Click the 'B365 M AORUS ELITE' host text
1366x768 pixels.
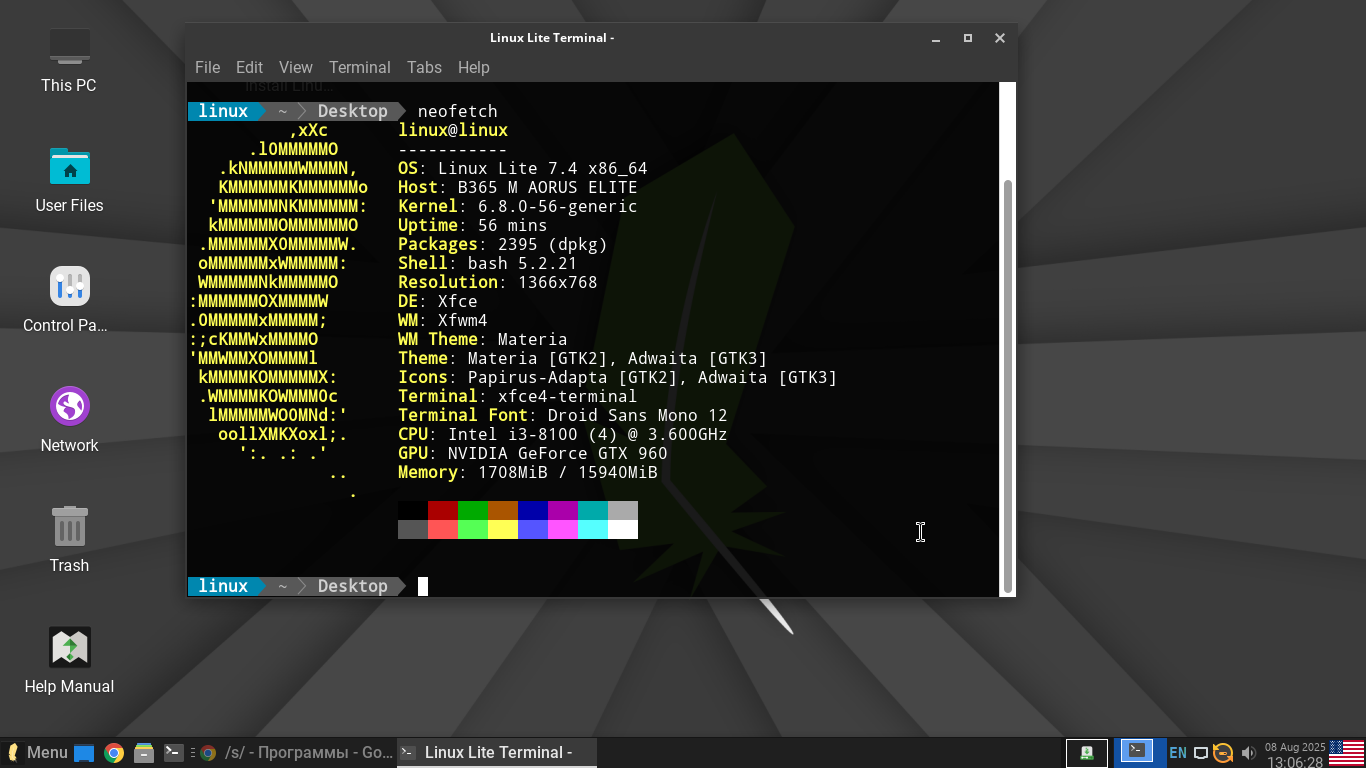coord(548,187)
